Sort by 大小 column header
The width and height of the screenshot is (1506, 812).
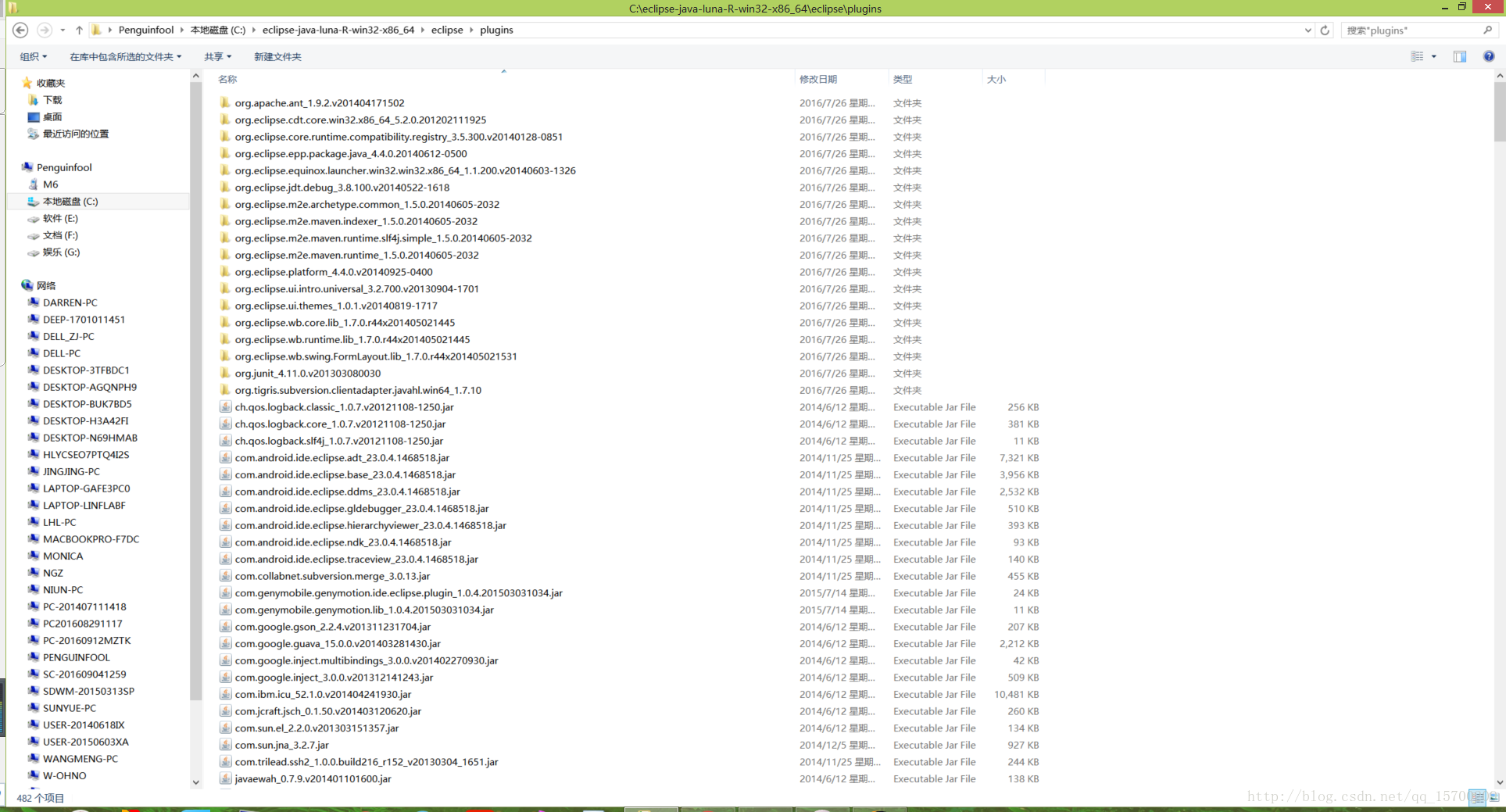pyautogui.click(x=996, y=79)
